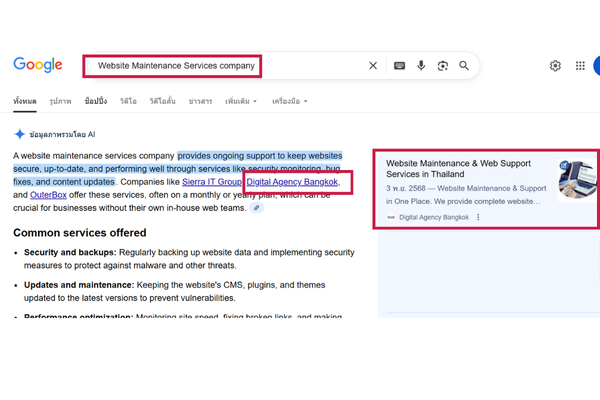Clear the search box with the X icon
This screenshot has height=400, width=600.
(x=373, y=66)
